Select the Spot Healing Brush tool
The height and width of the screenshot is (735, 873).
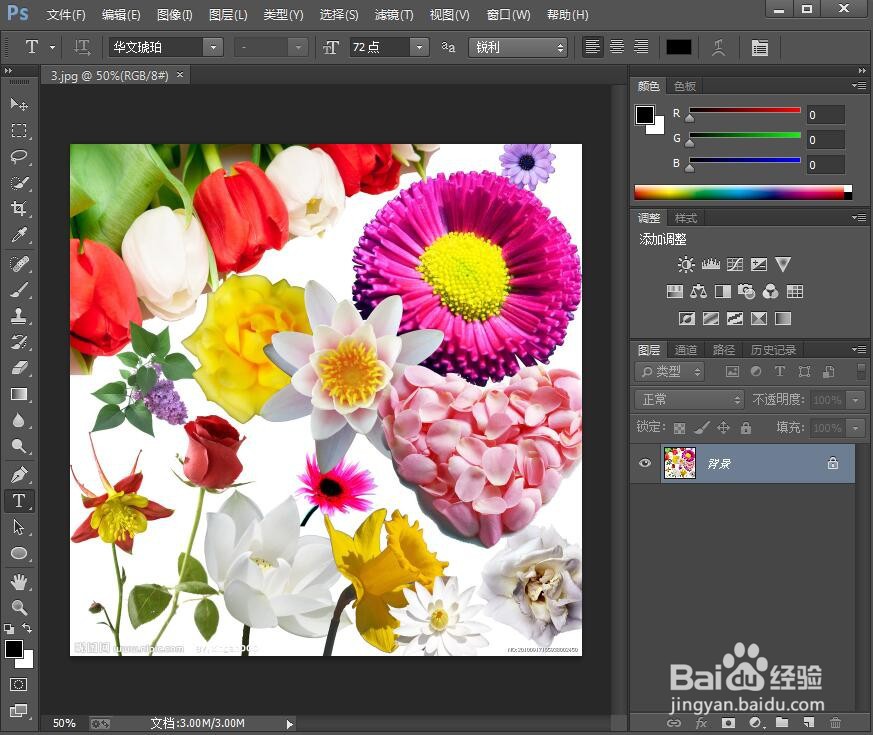19,263
